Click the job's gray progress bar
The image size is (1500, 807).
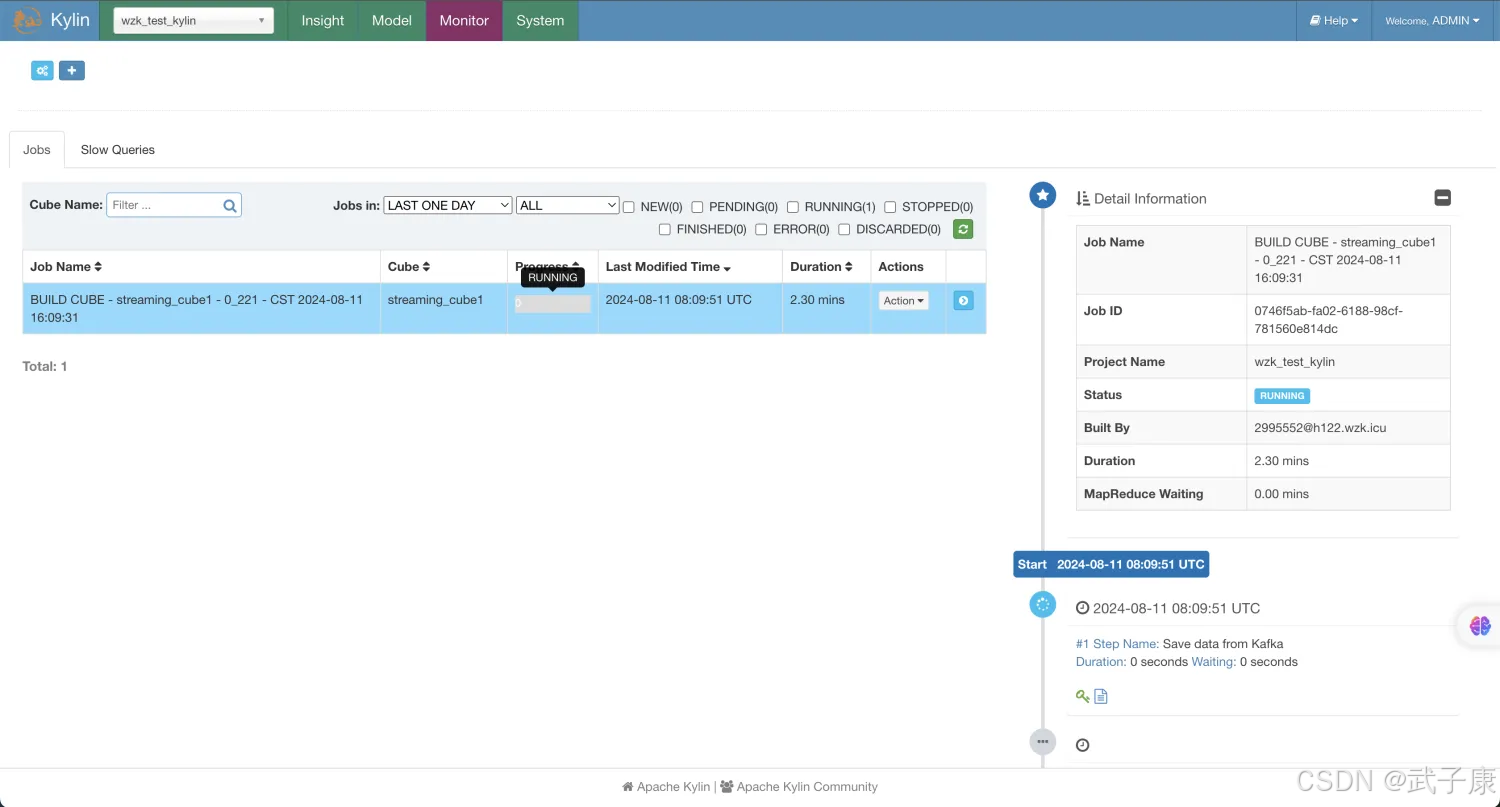(552, 304)
